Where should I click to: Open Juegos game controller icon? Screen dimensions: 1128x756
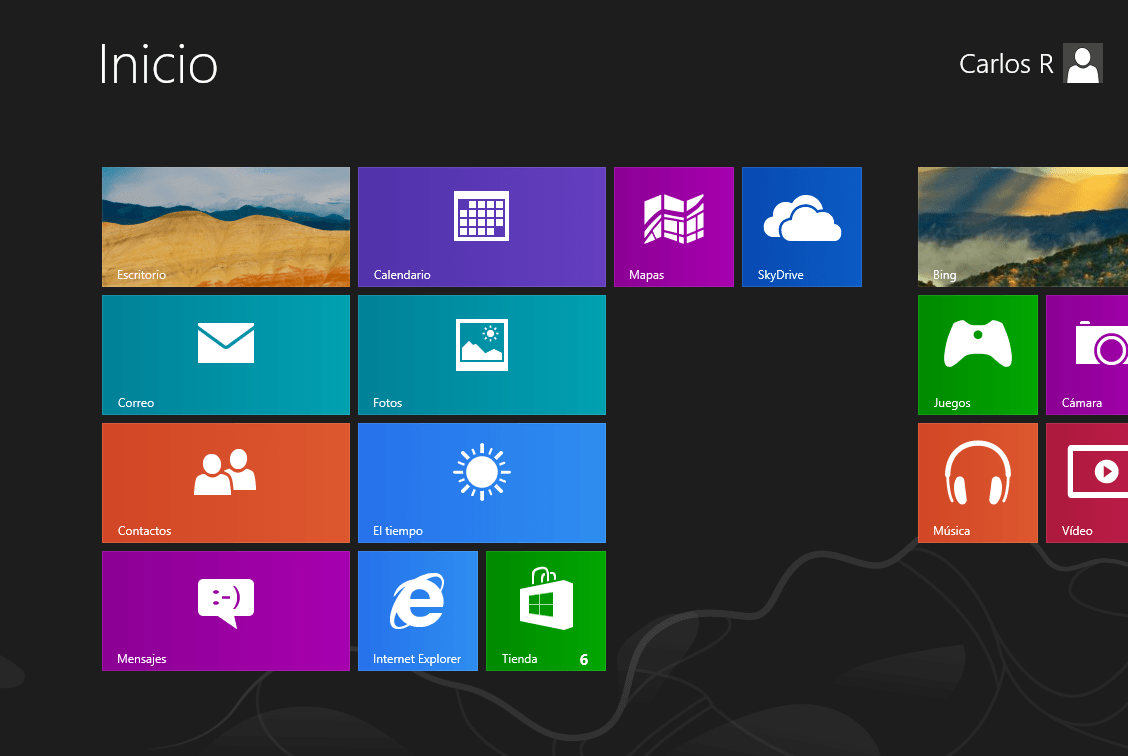978,343
